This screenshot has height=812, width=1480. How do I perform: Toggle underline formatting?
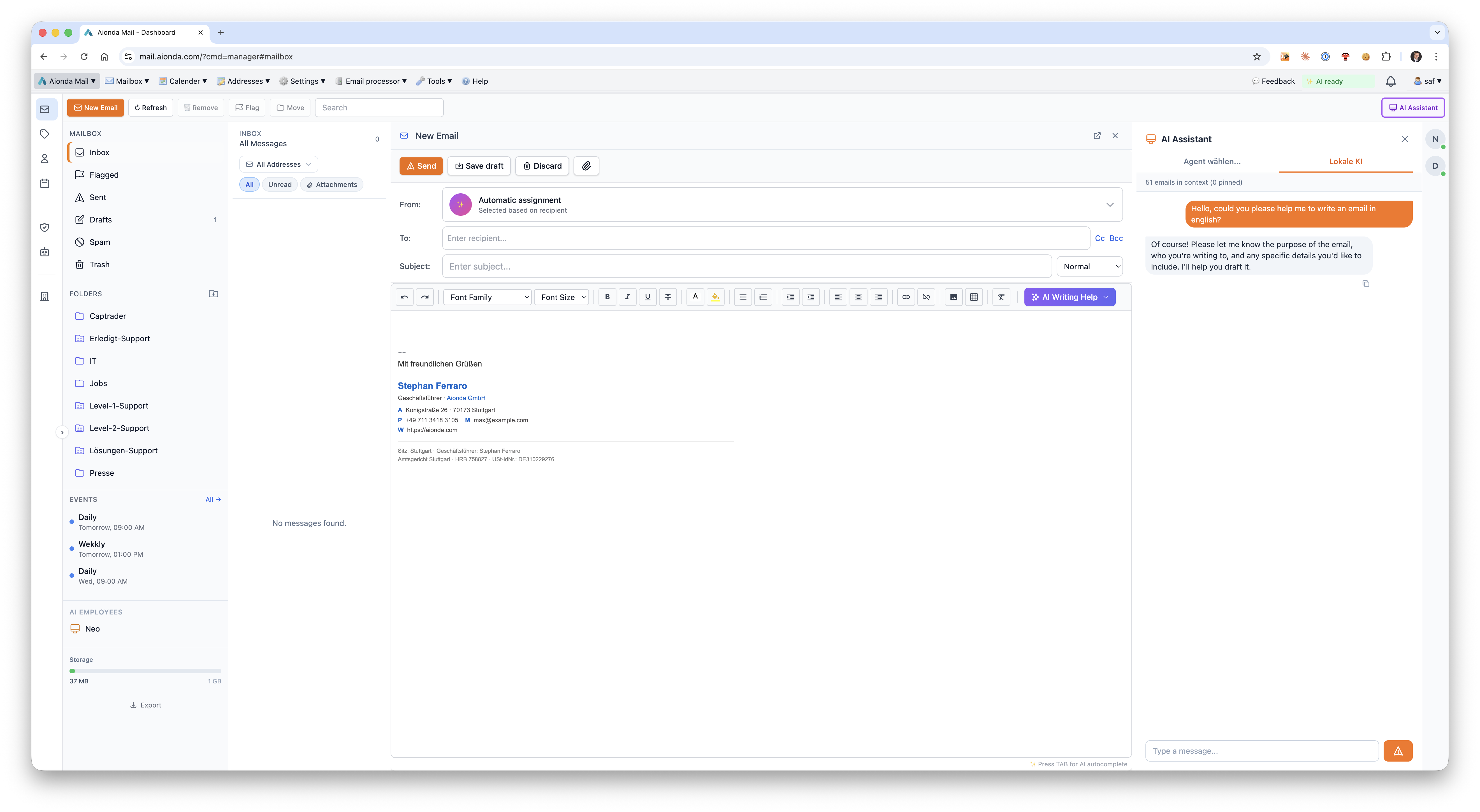648,297
